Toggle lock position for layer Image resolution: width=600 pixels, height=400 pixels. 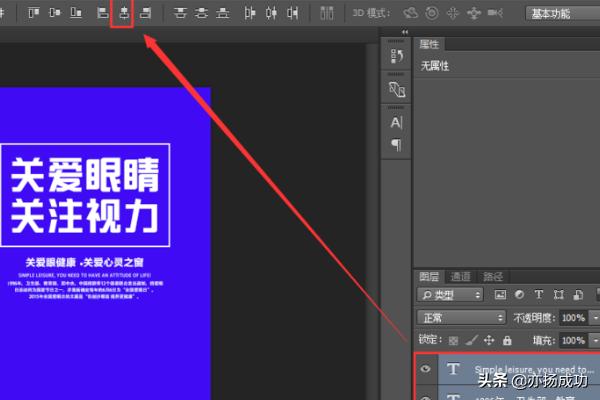[x=489, y=340]
